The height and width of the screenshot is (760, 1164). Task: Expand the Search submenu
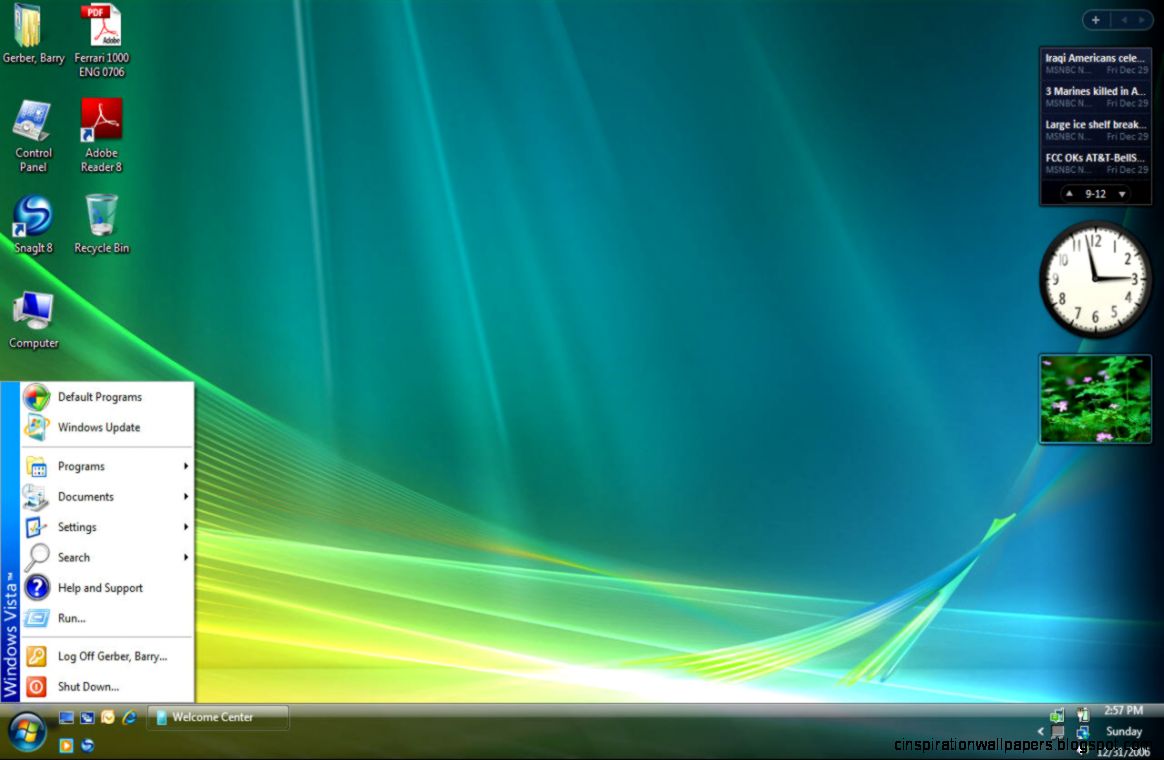click(x=75, y=557)
